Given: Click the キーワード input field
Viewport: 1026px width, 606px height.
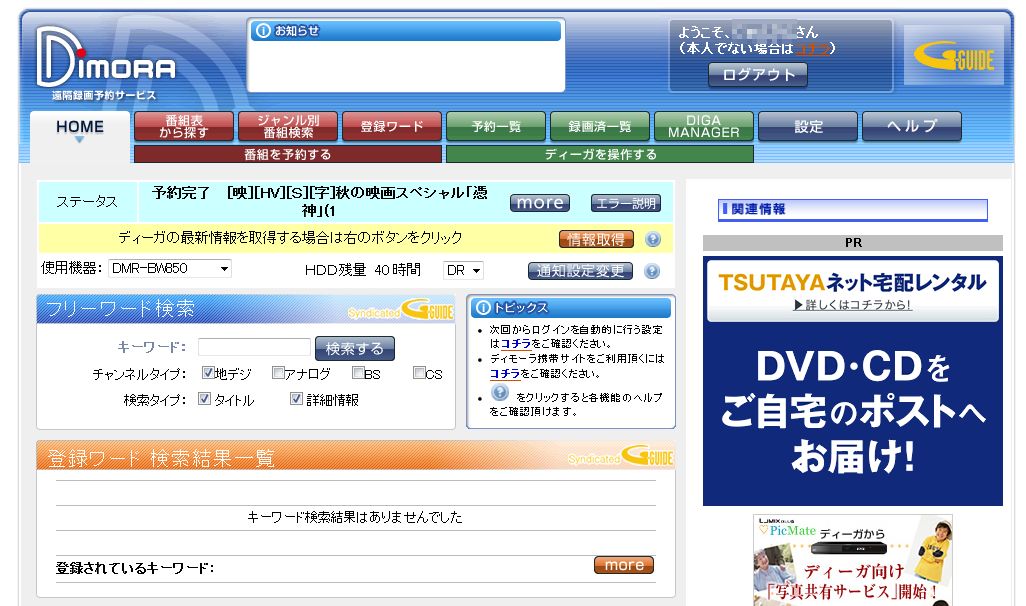Looking at the screenshot, I should pyautogui.click(x=254, y=347).
